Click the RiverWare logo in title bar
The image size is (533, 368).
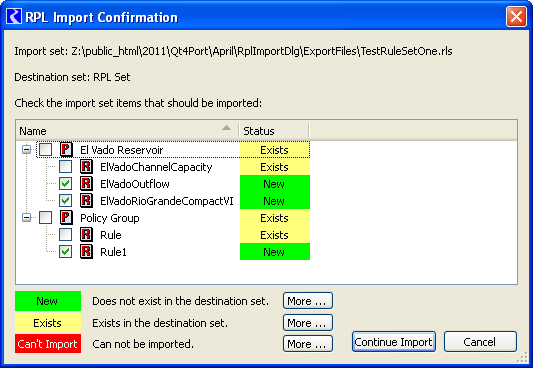(14, 16)
